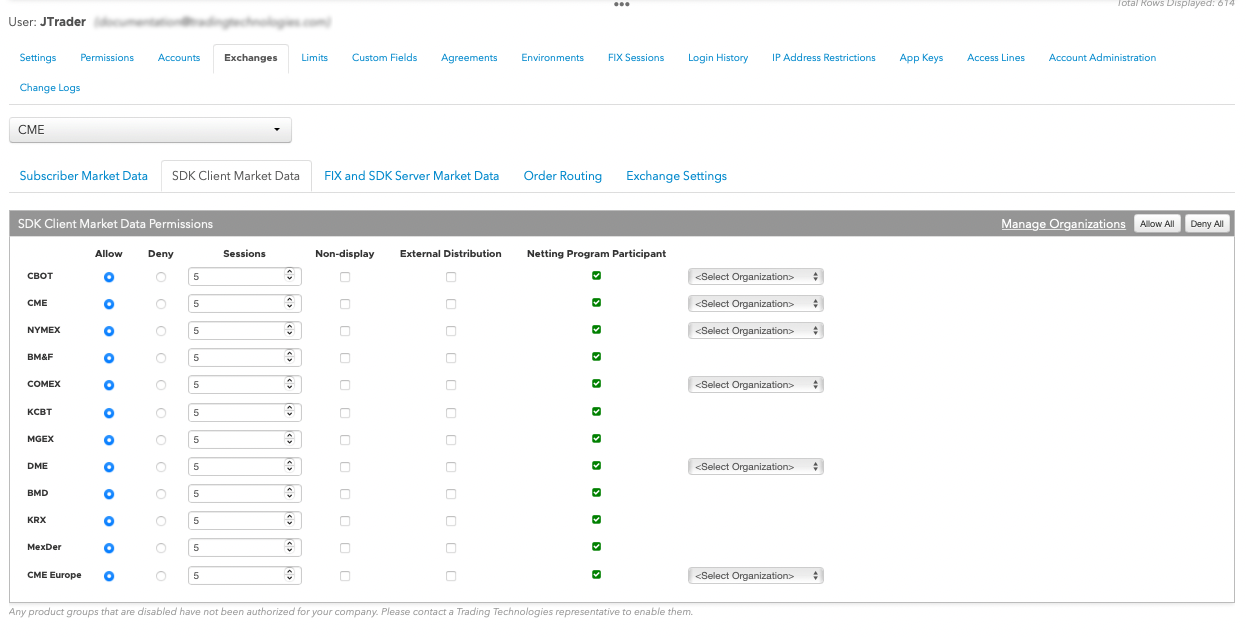Open the Order Routing tab

[x=563, y=176]
